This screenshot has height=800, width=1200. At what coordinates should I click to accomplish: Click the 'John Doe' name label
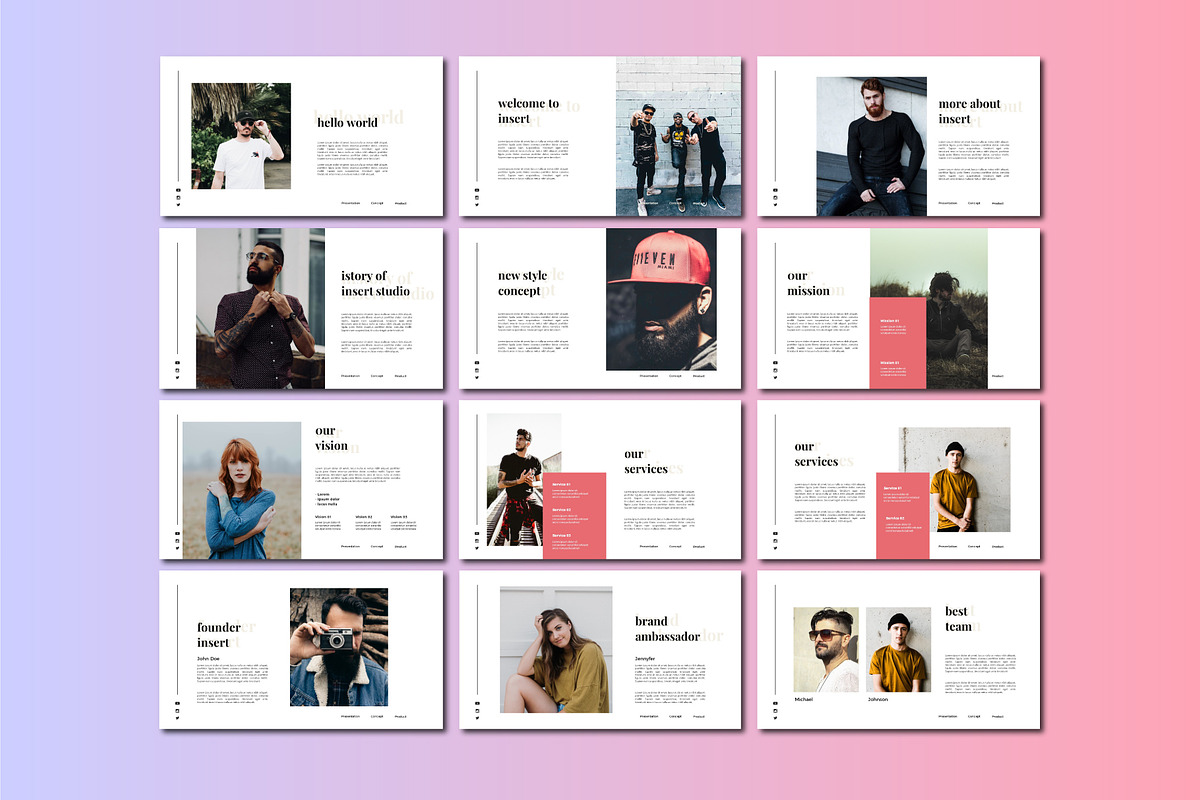click(x=207, y=659)
